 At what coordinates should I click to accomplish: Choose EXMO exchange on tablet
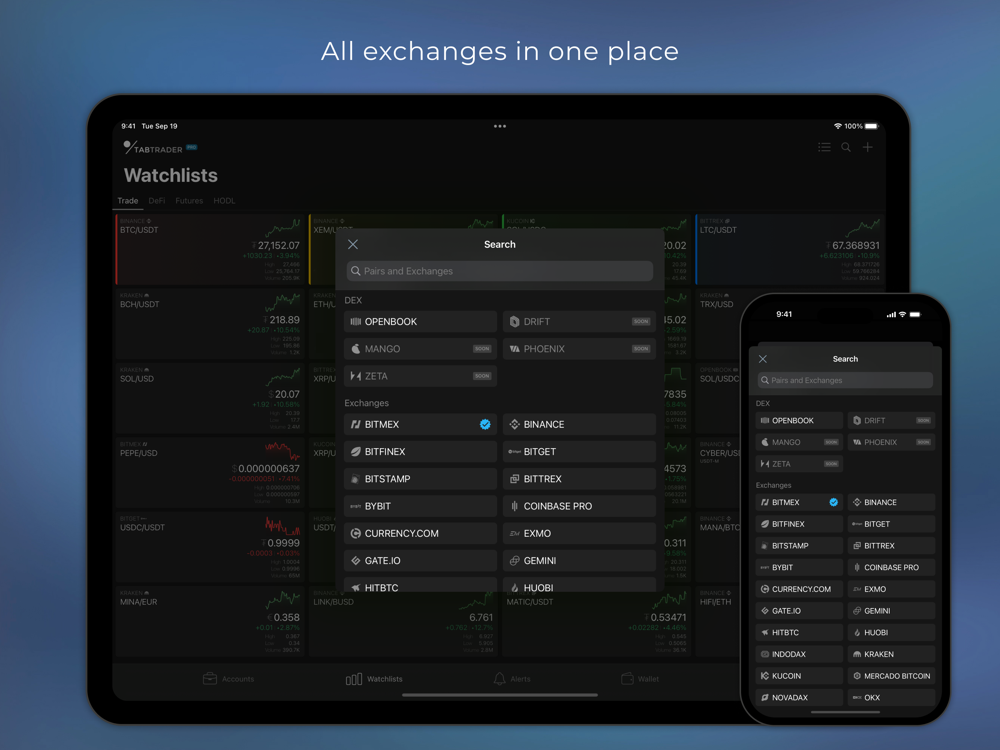pos(579,533)
